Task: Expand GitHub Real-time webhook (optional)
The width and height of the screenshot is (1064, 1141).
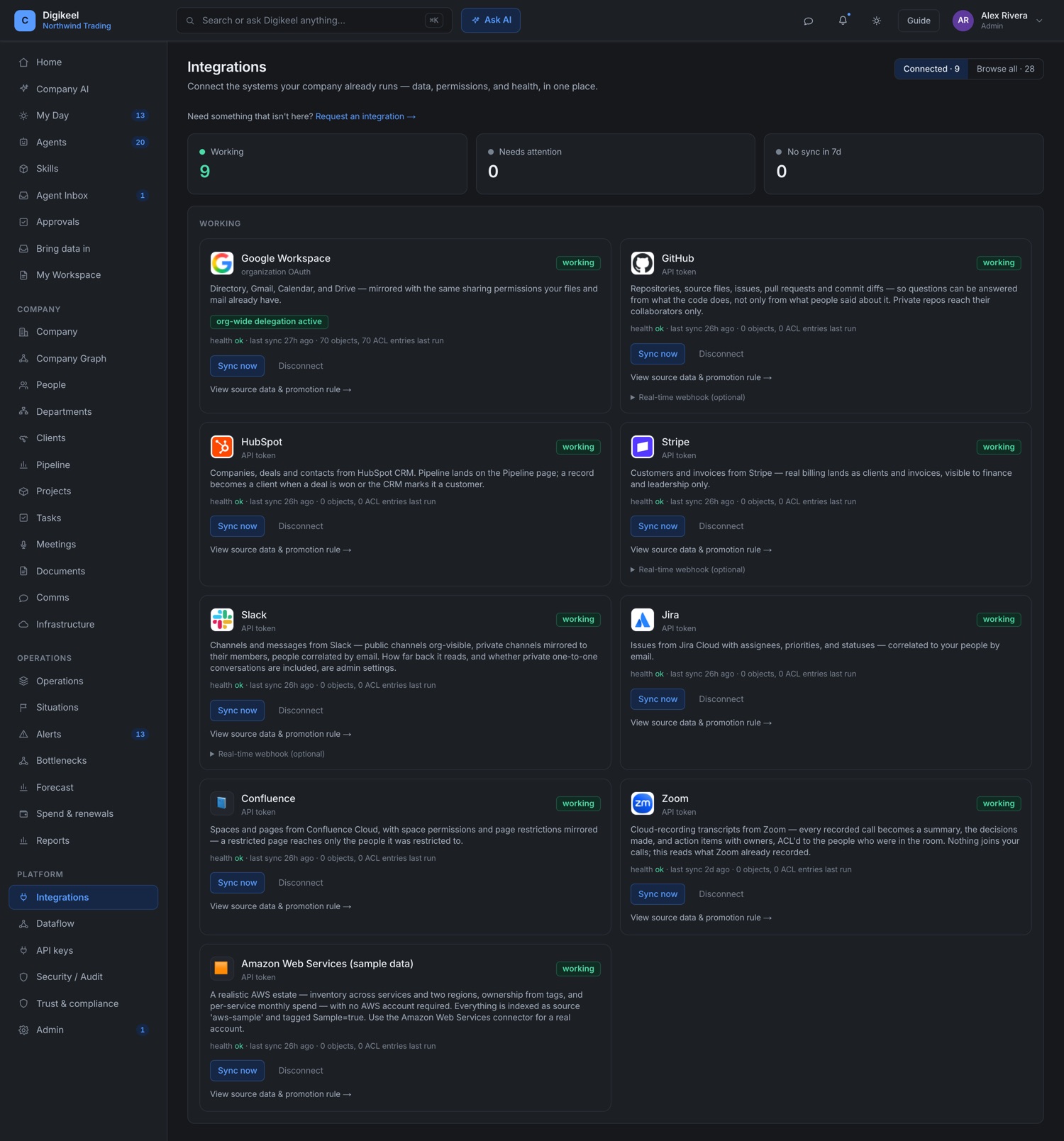Action: click(688, 397)
